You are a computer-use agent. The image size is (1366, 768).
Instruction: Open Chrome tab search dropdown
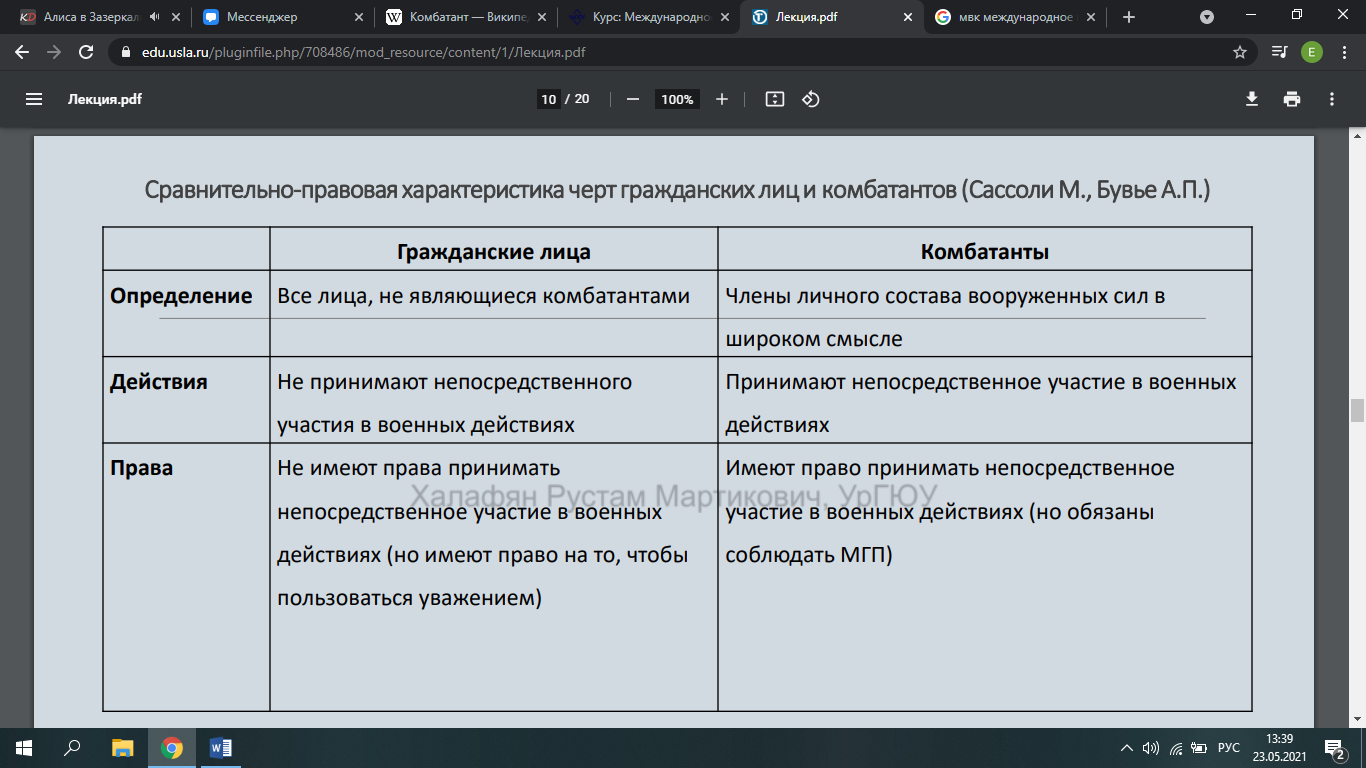[x=1207, y=17]
